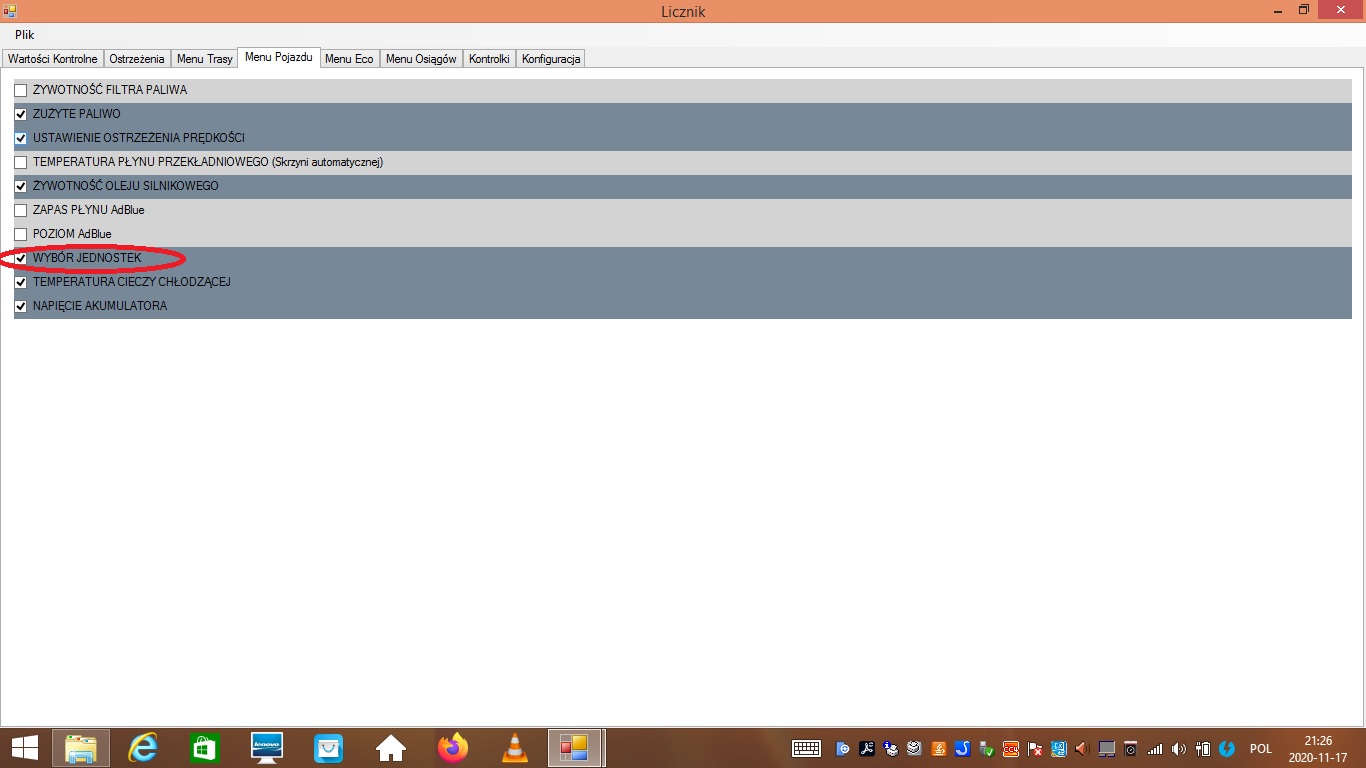Open File Explorer from the taskbar
This screenshot has height=768, width=1366.
(x=81, y=748)
